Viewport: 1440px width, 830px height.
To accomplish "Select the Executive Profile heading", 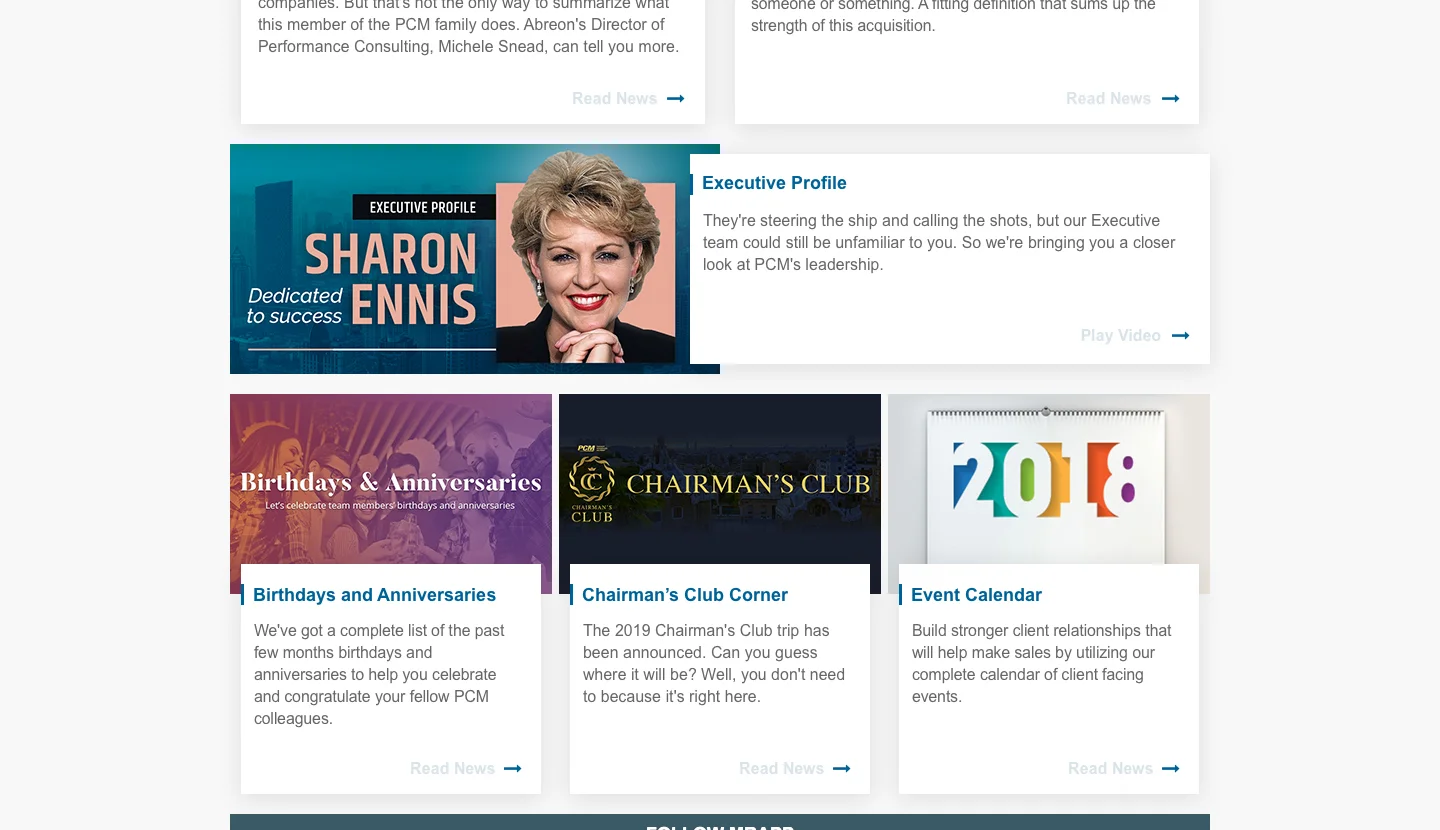I will pos(774,183).
